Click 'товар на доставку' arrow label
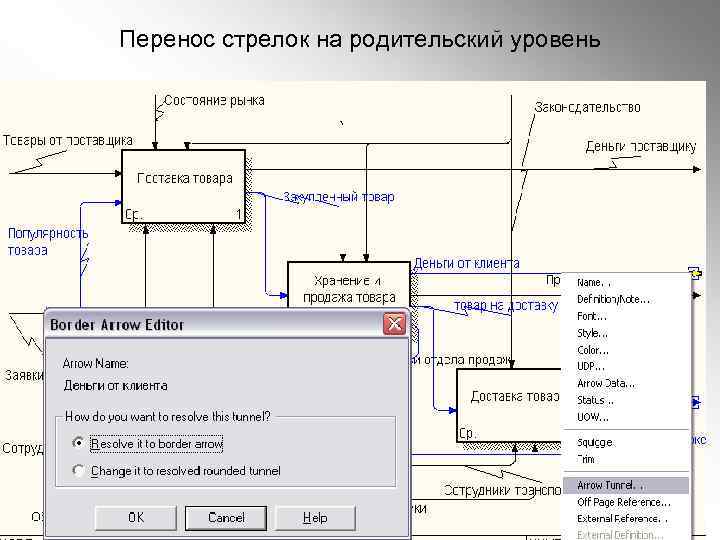 [506, 305]
